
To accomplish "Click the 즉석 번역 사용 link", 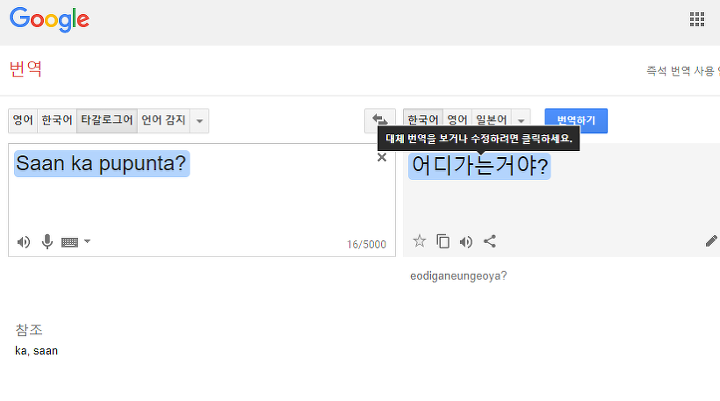I will click(x=683, y=71).
